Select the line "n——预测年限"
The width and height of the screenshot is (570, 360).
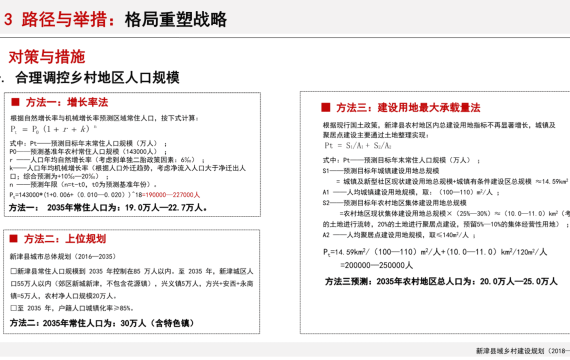[x=84, y=184]
